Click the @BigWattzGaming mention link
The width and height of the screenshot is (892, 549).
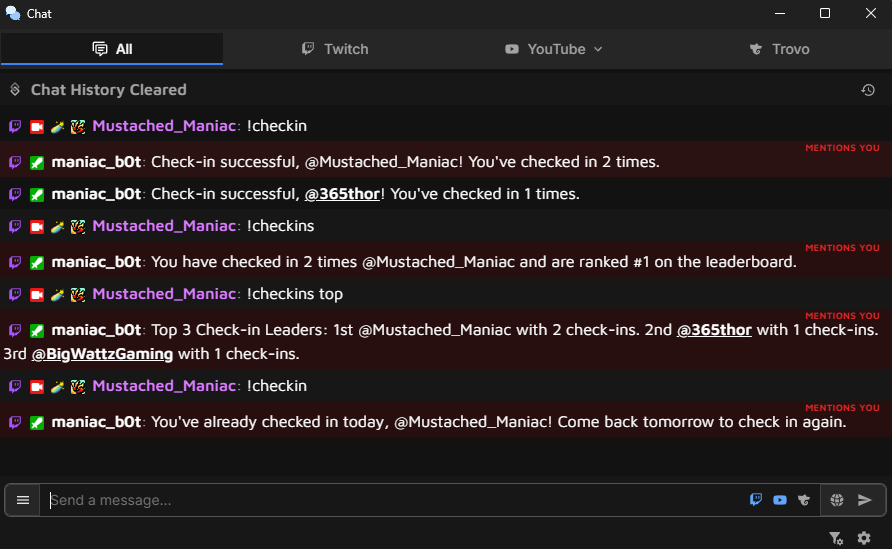(102, 354)
